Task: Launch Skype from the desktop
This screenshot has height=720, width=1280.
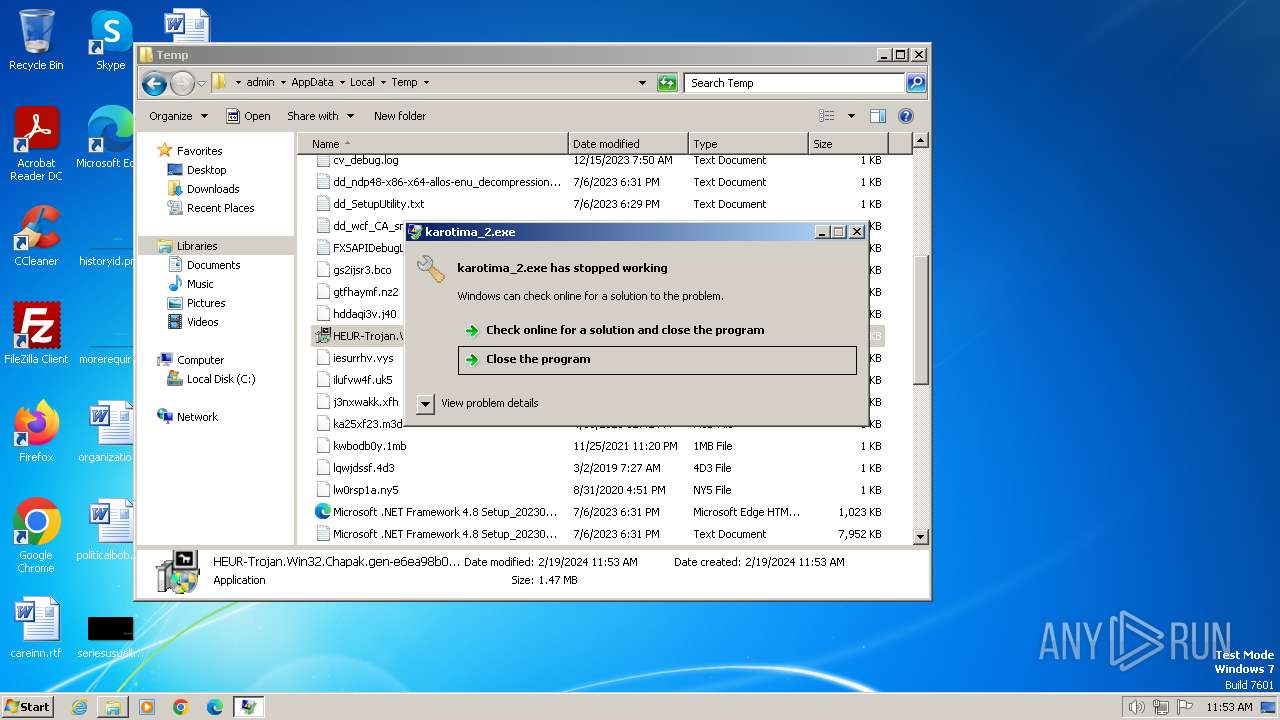Action: [110, 40]
